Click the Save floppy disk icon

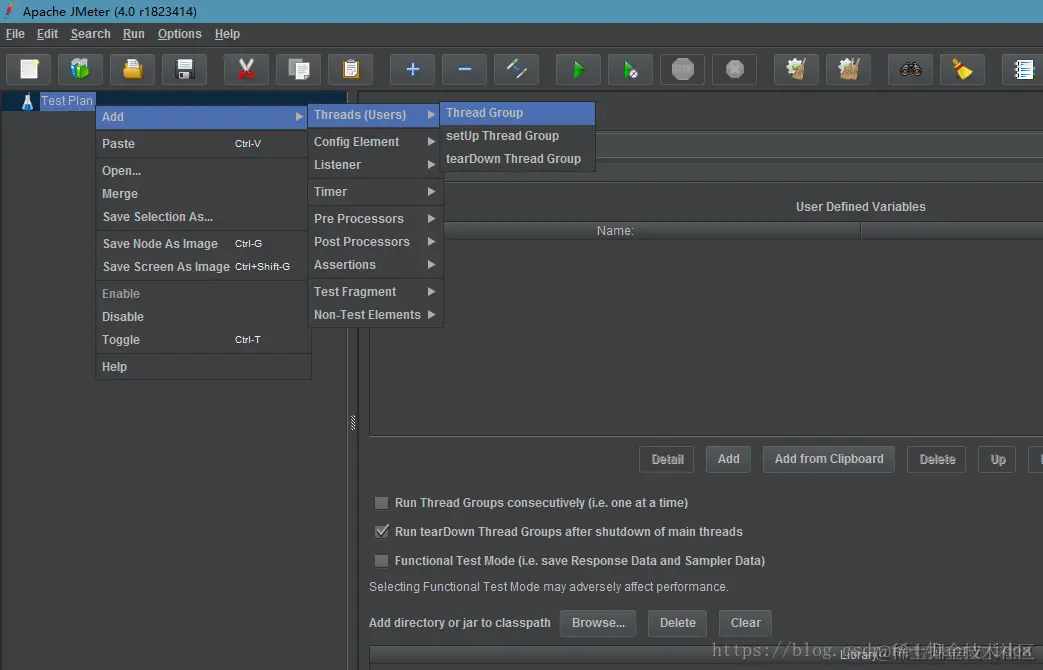(184, 69)
